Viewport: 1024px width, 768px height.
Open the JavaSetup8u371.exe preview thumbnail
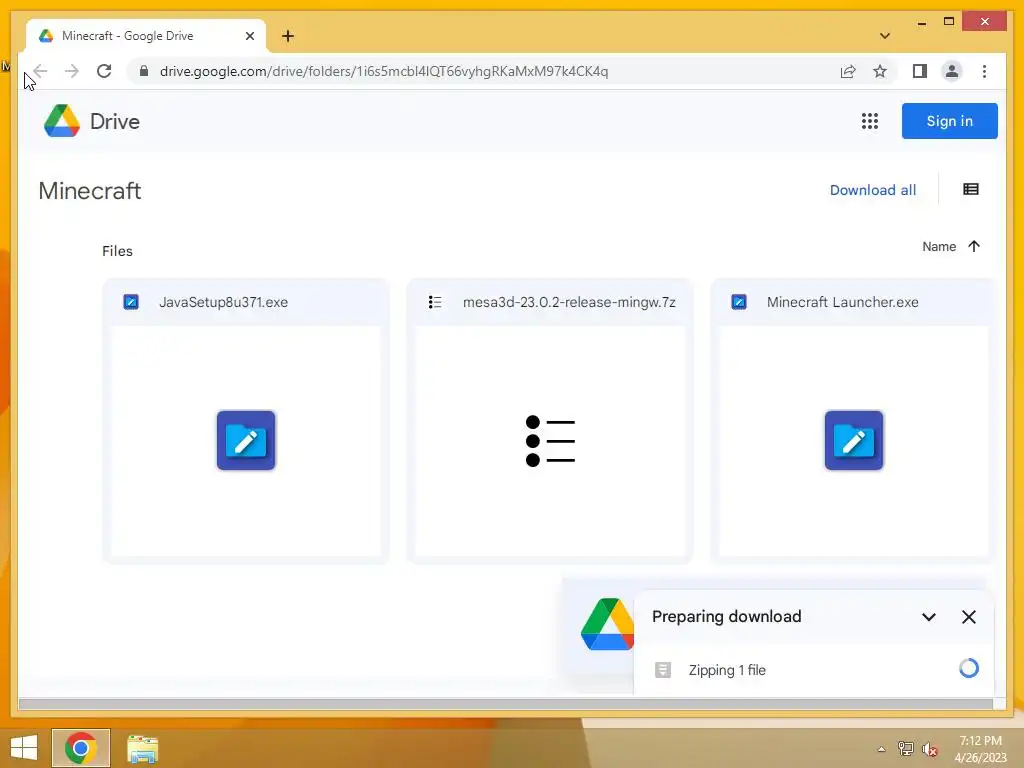(x=246, y=441)
